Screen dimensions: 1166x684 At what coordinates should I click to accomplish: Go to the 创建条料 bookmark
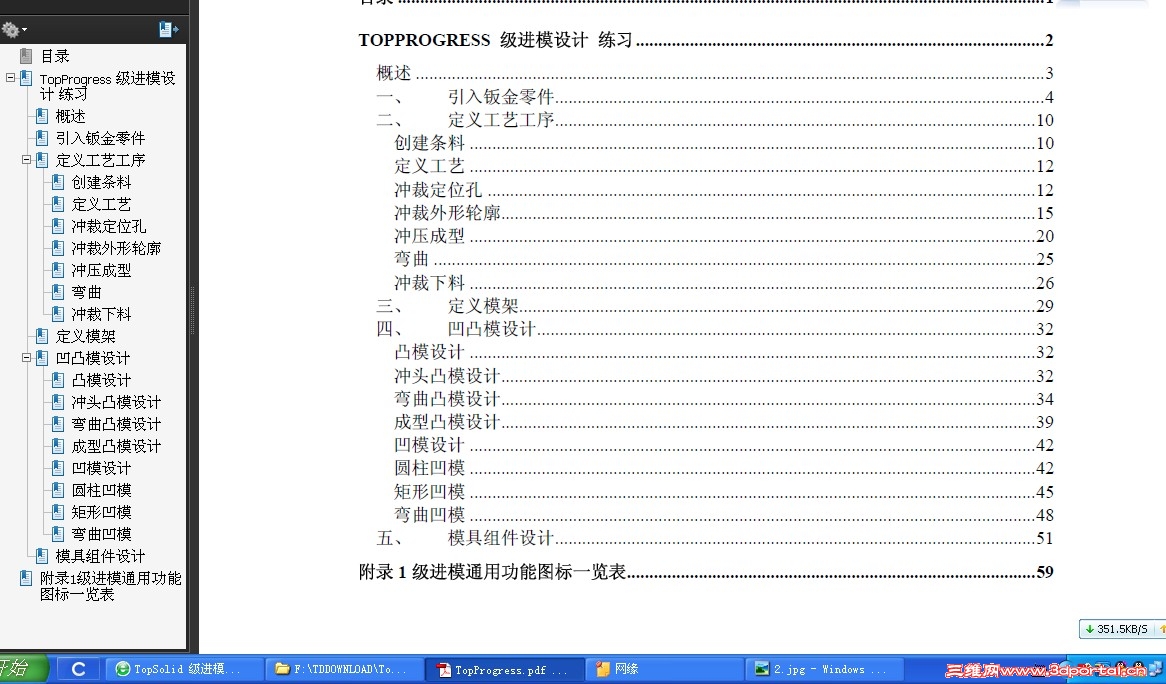pos(102,182)
